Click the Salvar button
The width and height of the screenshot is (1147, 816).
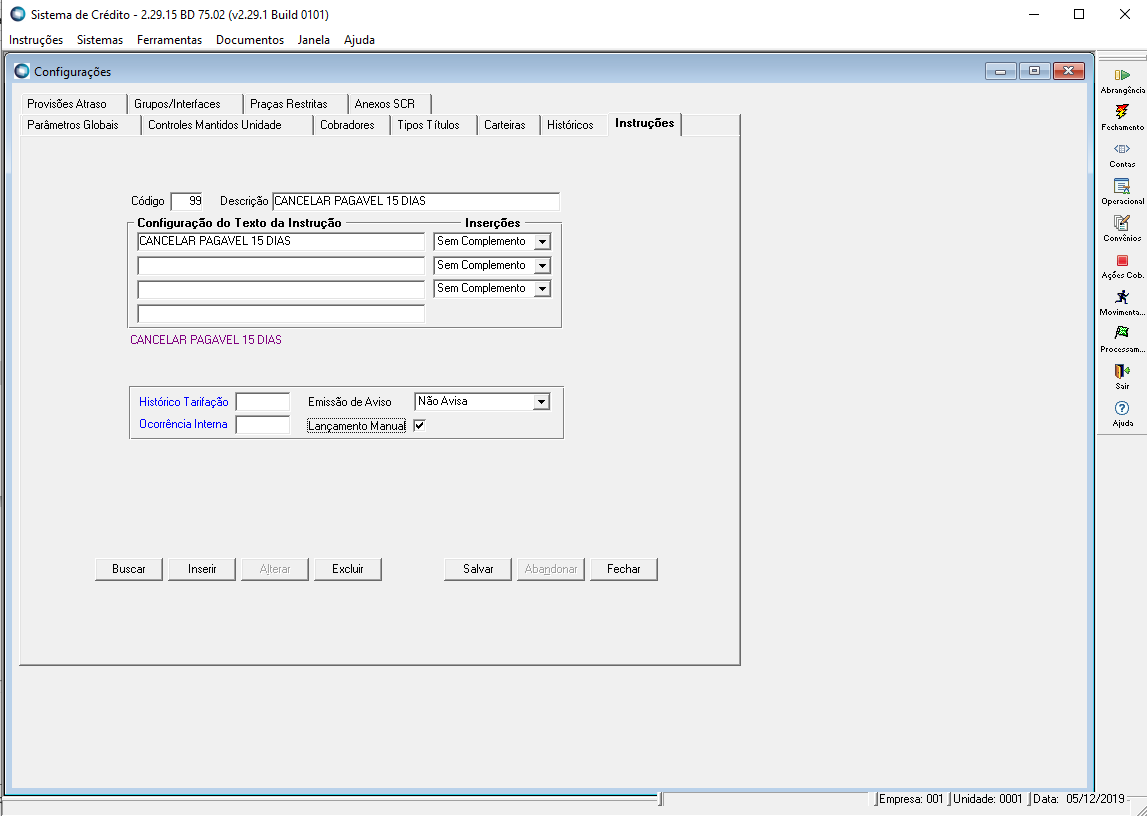point(478,569)
